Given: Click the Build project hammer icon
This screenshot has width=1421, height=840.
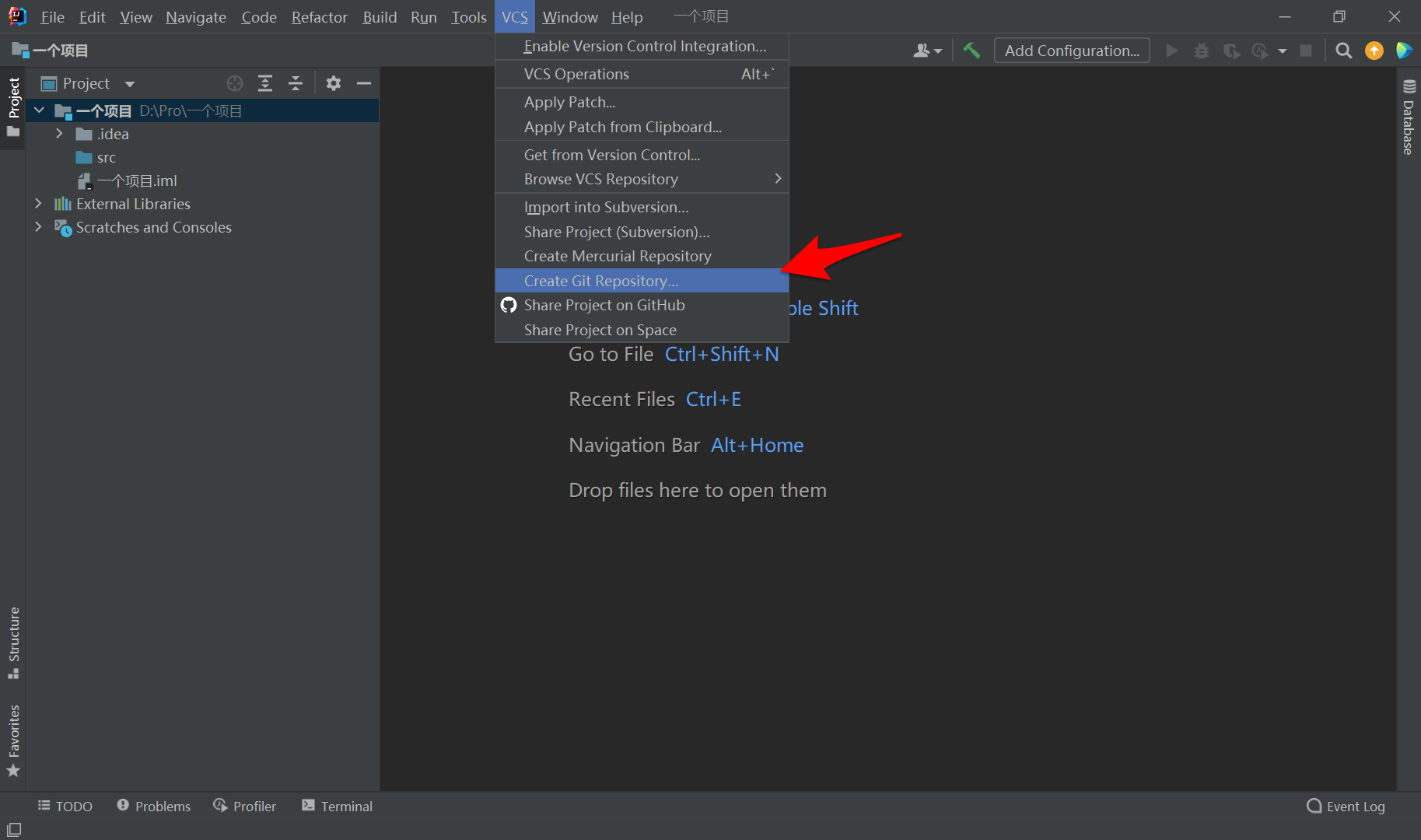Looking at the screenshot, I should pos(971,51).
